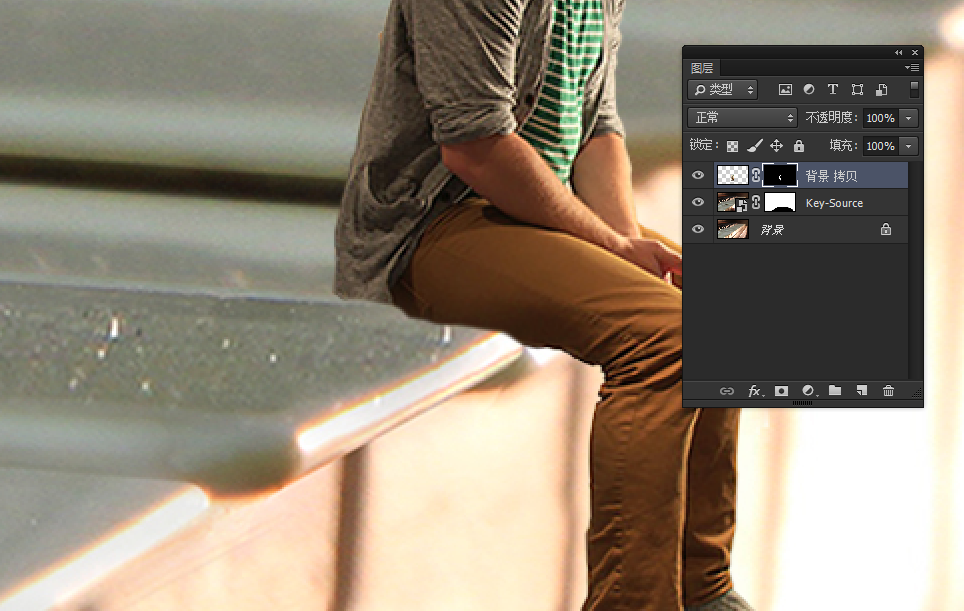Toggle visibility of the Key-Source layer
The image size is (964, 611).
coord(698,203)
